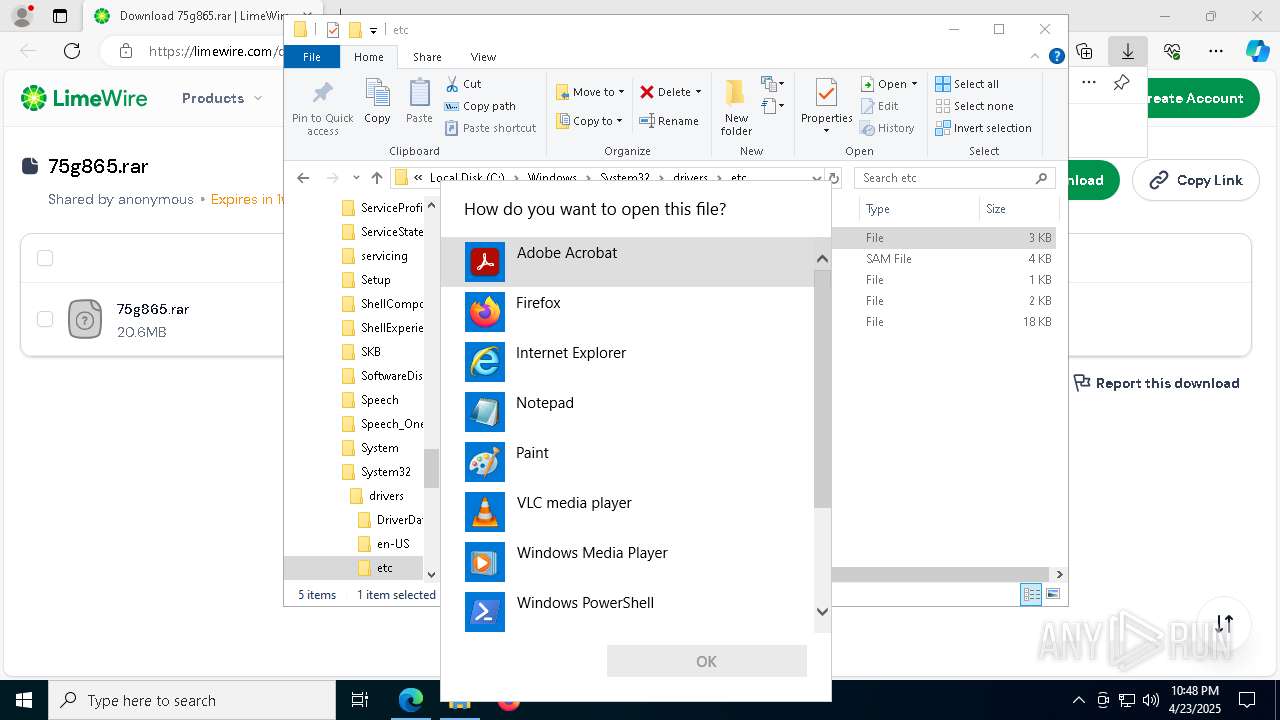Click History in the Open group
The image size is (1280, 720).
tap(887, 128)
